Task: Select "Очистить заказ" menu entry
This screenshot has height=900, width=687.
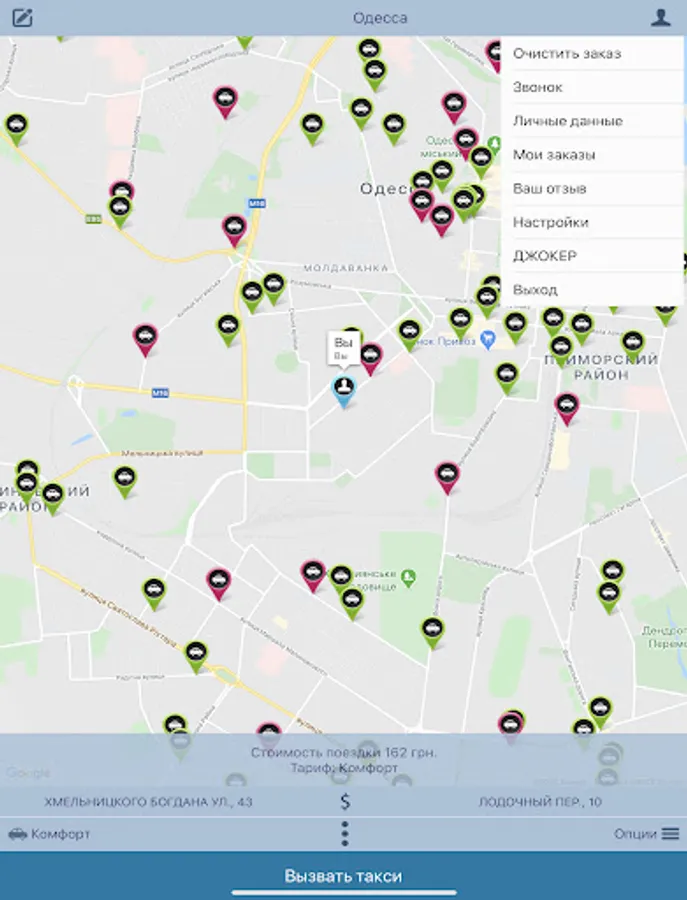Action: [x=593, y=53]
